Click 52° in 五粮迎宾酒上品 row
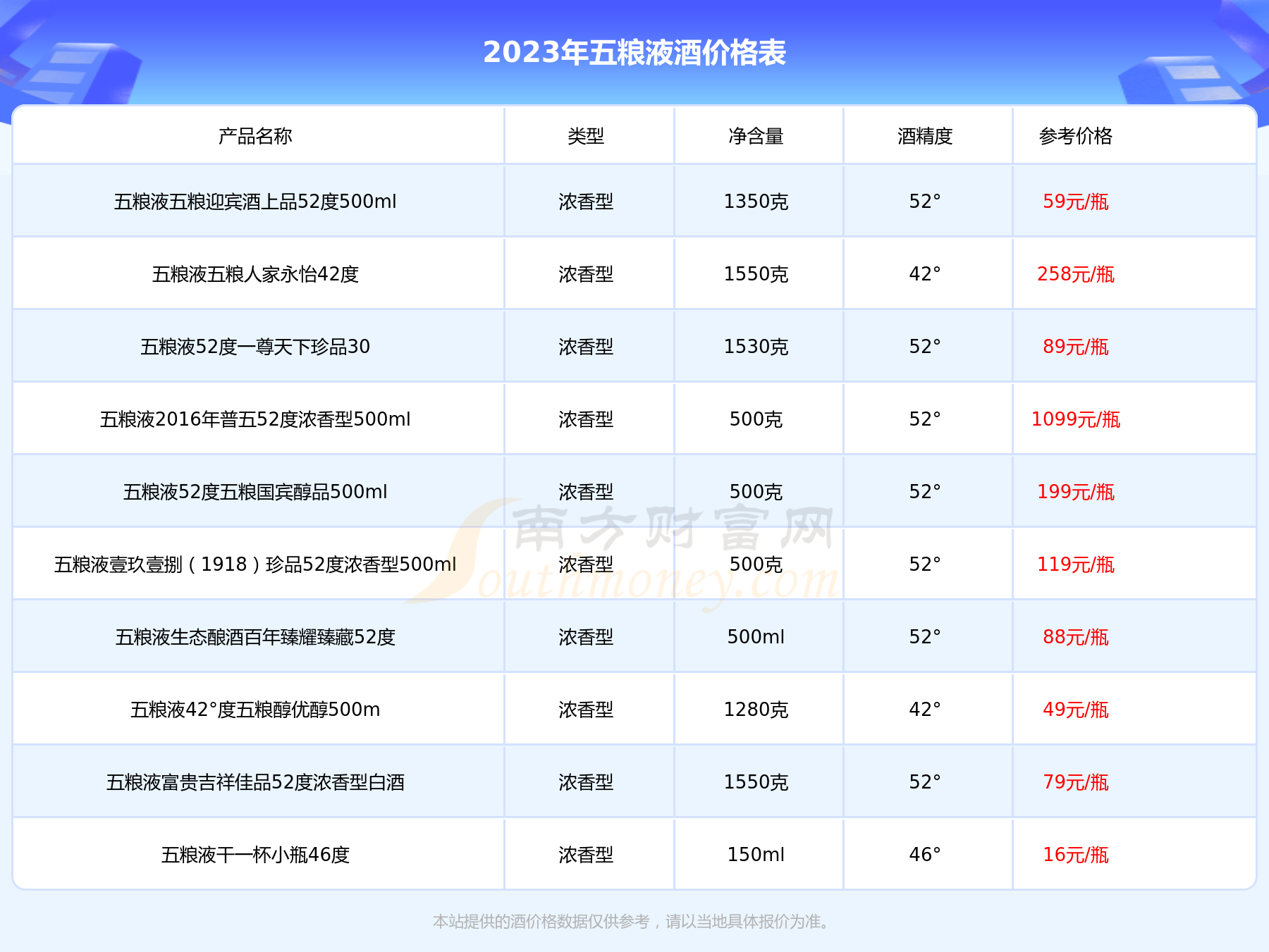1269x952 pixels. 925,202
